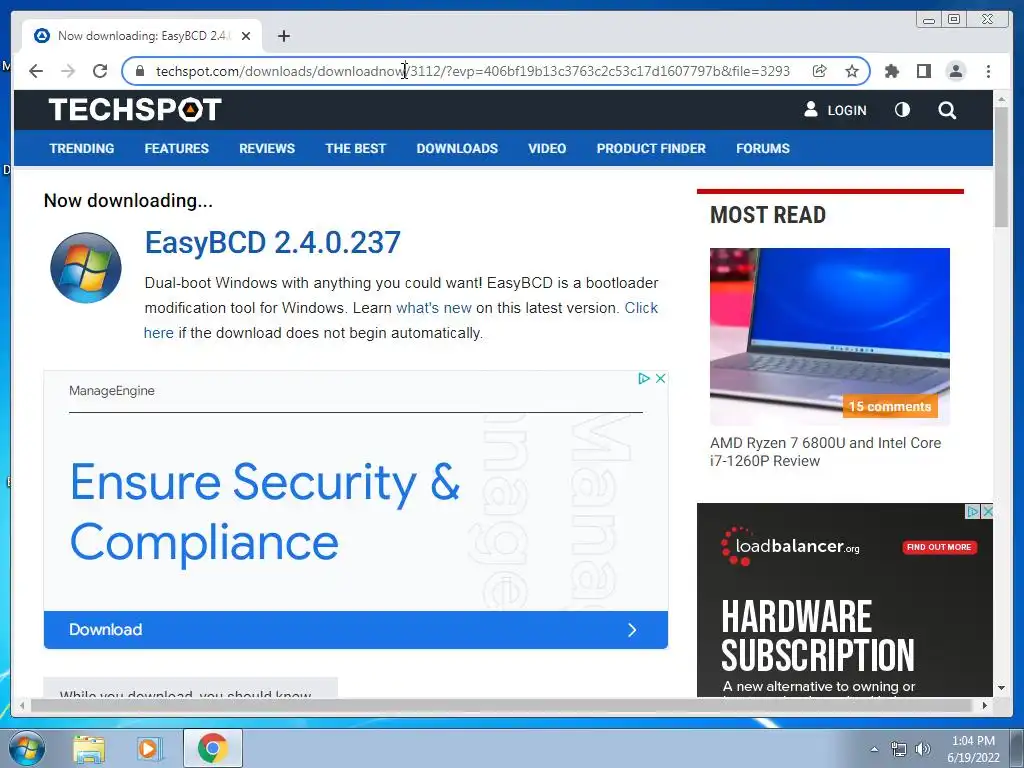Click horizontal scrollbar right arrow
Image resolution: width=1024 pixels, height=768 pixels.
(x=985, y=705)
